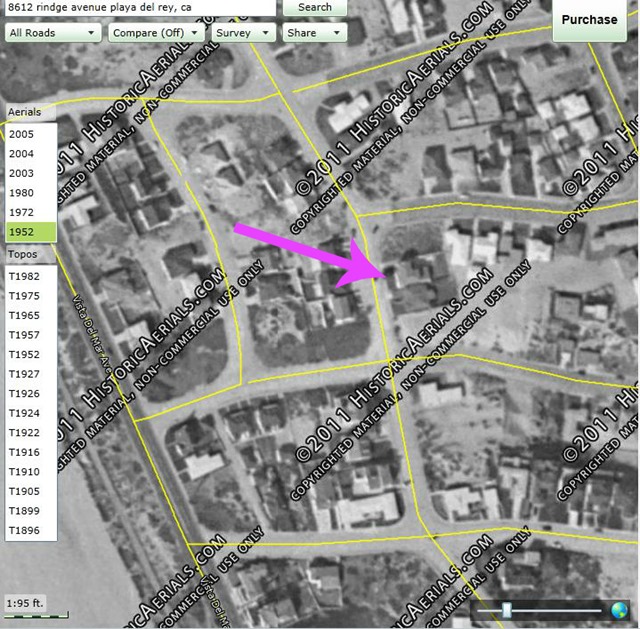640x629 pixels.
Task: Select the highlighted 1952 aerial year
Action: pos(31,232)
